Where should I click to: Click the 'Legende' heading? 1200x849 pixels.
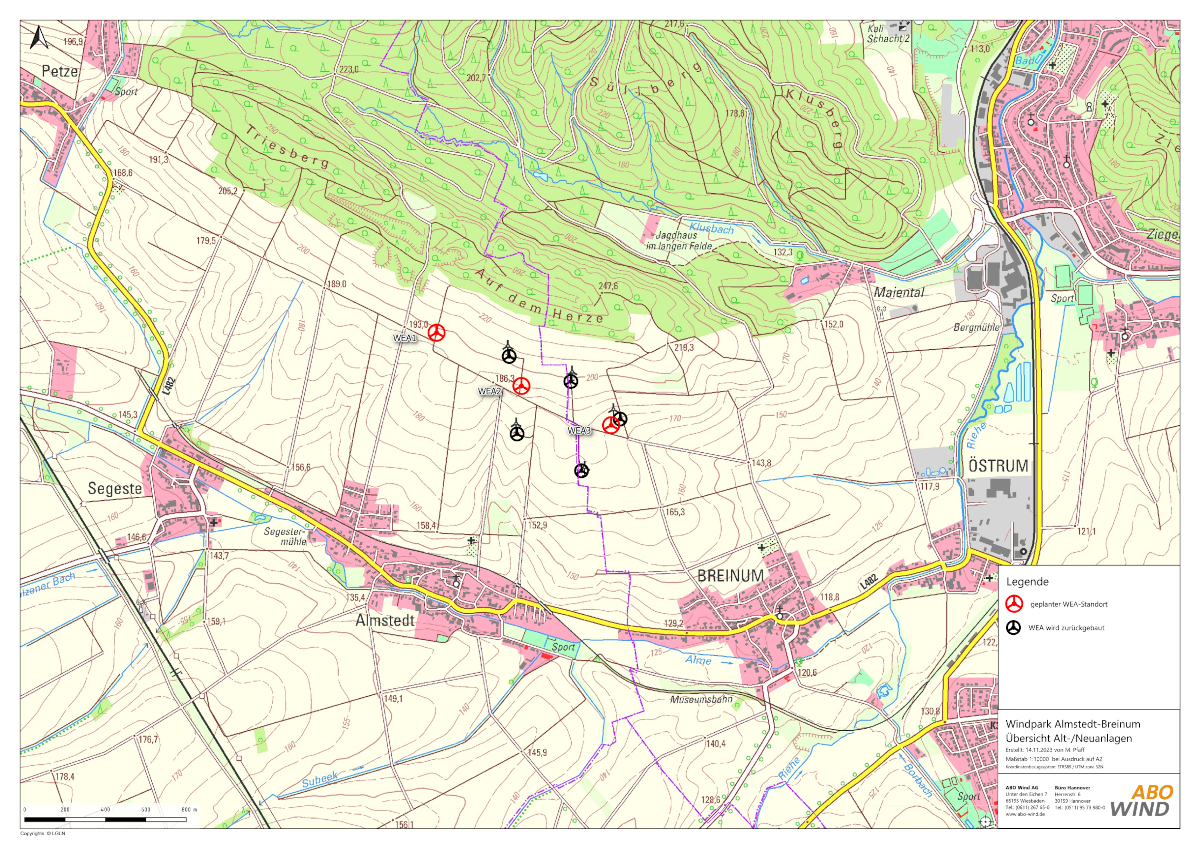pyautogui.click(x=1025, y=580)
